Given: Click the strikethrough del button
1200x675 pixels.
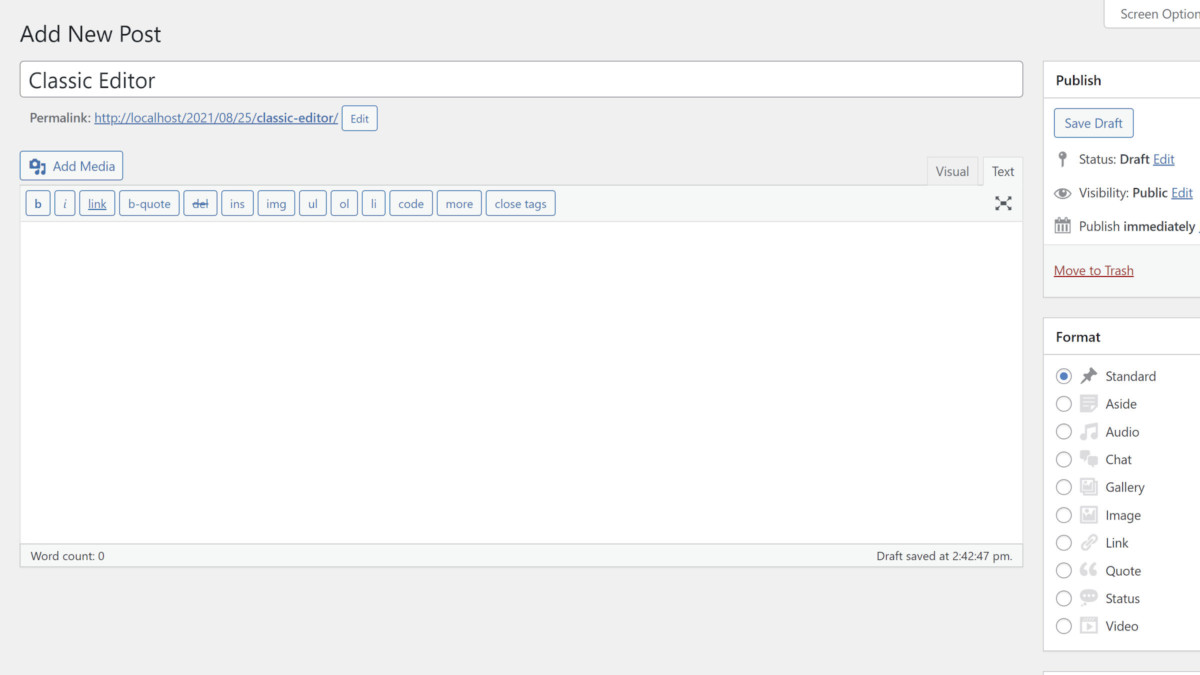Looking at the screenshot, I should pyautogui.click(x=200, y=204).
